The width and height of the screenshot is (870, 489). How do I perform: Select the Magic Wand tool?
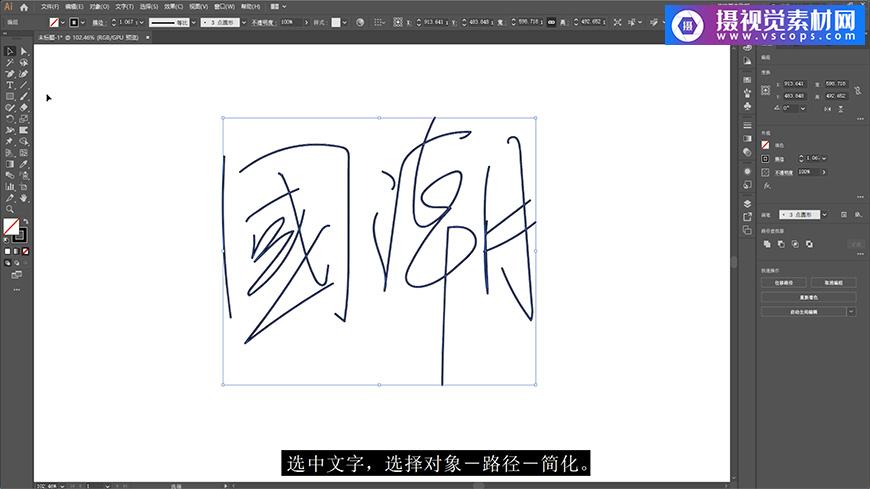tap(9, 63)
